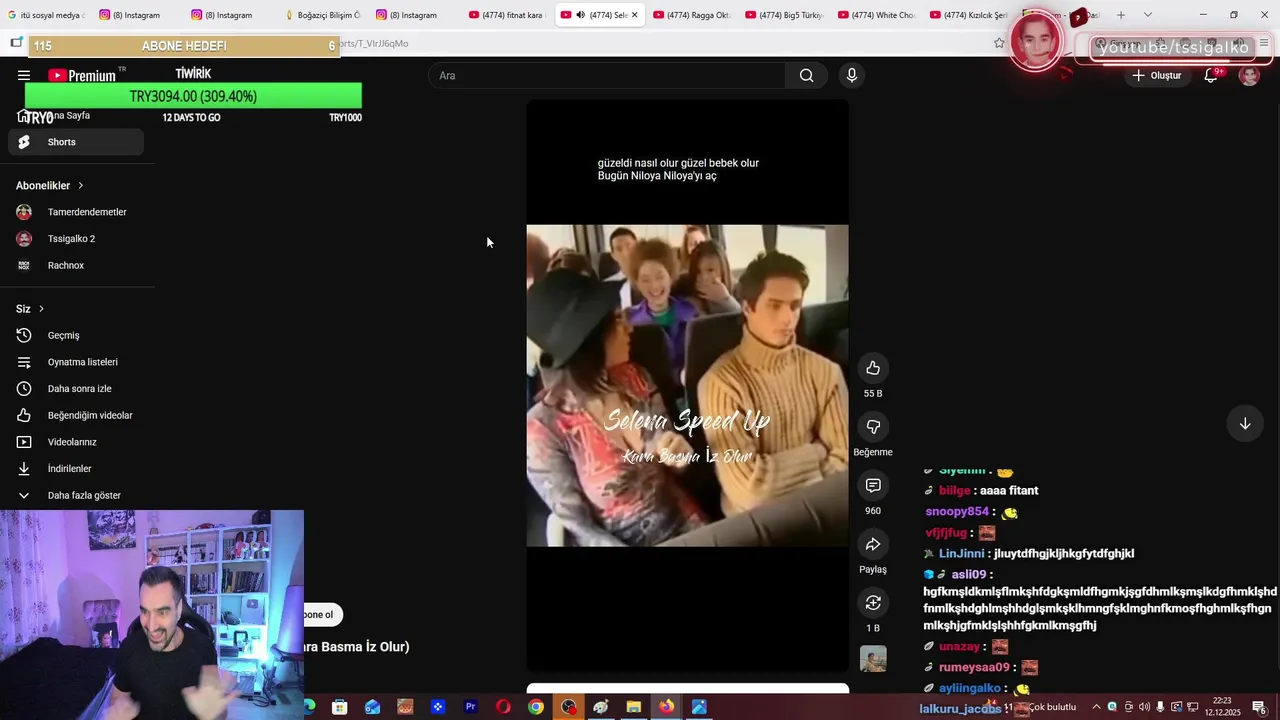Show hidden system tray icons
Image resolution: width=1280 pixels, height=720 pixels.
[x=1096, y=707]
